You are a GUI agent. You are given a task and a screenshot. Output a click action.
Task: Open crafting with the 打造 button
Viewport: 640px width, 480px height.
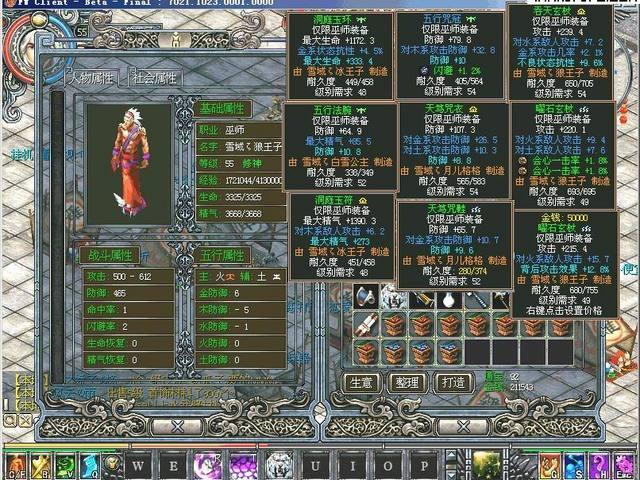pyautogui.click(x=452, y=382)
